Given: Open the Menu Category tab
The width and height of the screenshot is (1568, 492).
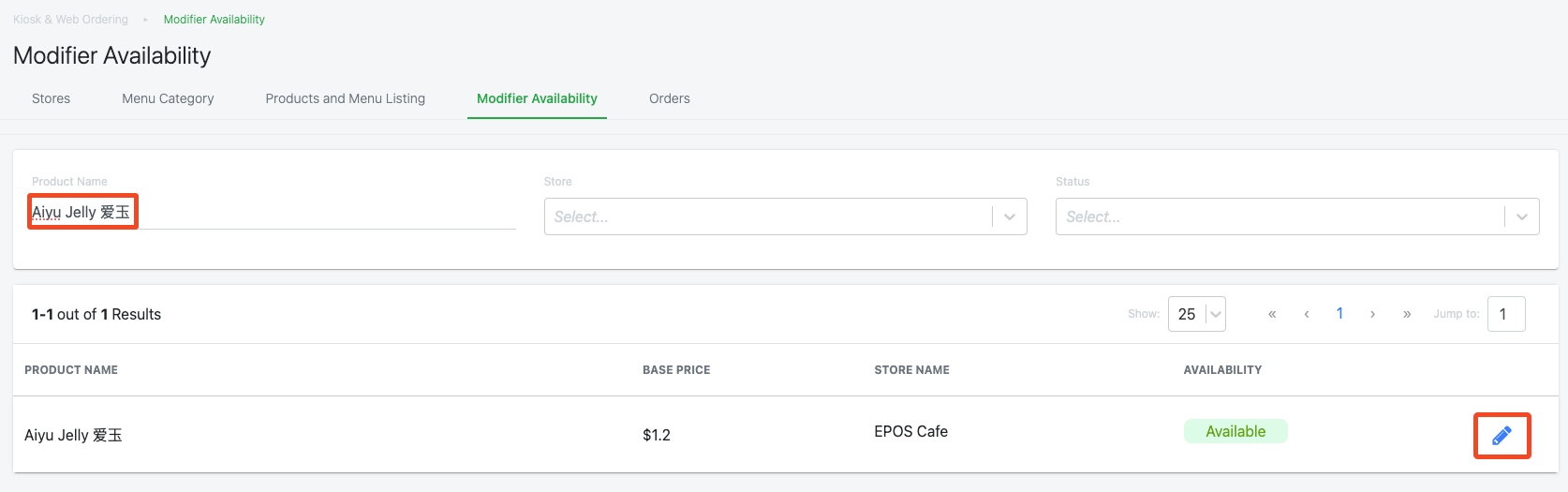Looking at the screenshot, I should tap(168, 98).
